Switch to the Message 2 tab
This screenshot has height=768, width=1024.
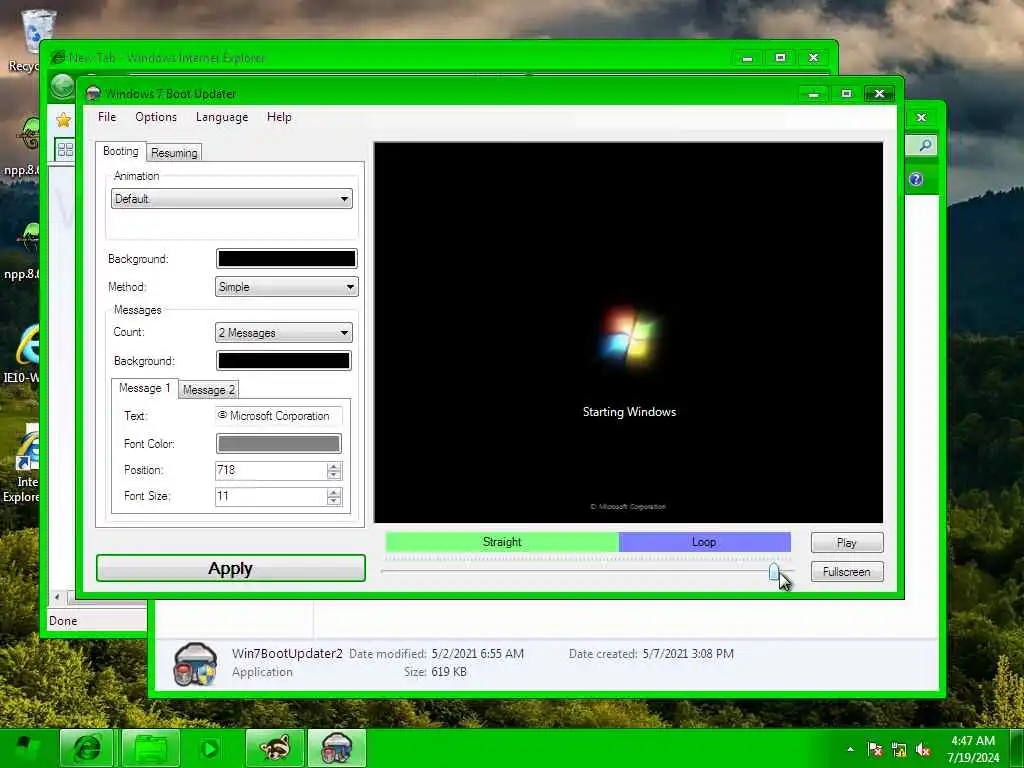(208, 390)
